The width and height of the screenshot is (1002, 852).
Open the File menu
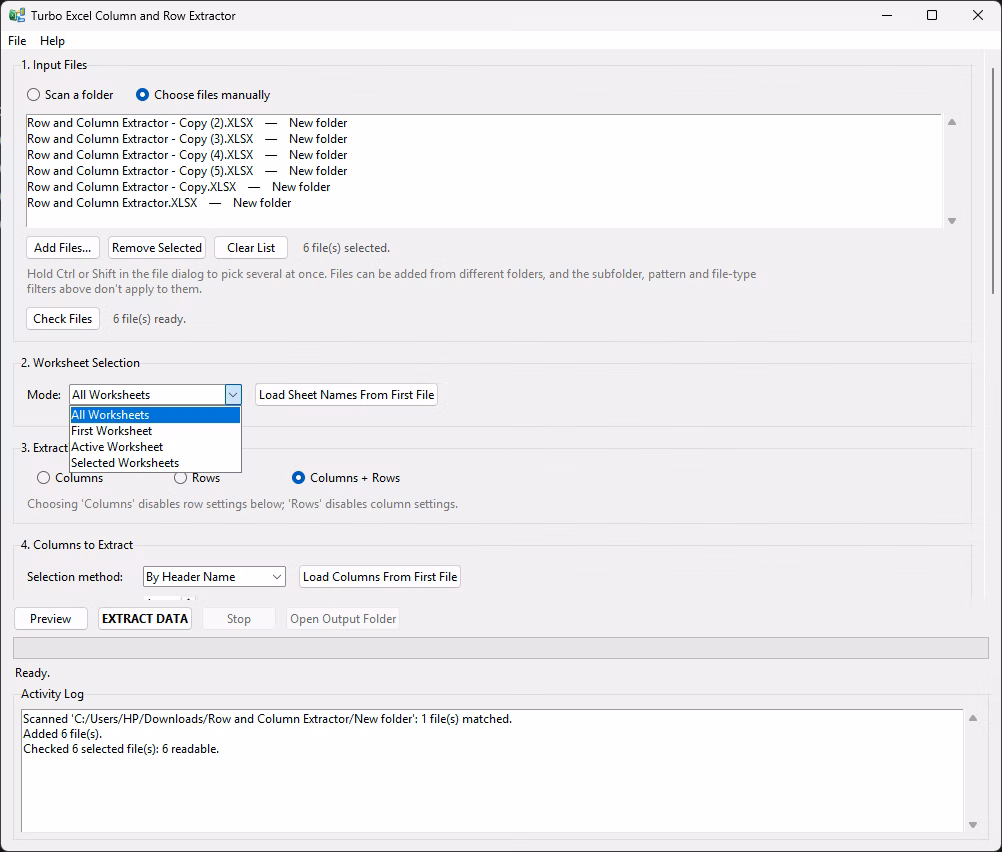point(17,41)
